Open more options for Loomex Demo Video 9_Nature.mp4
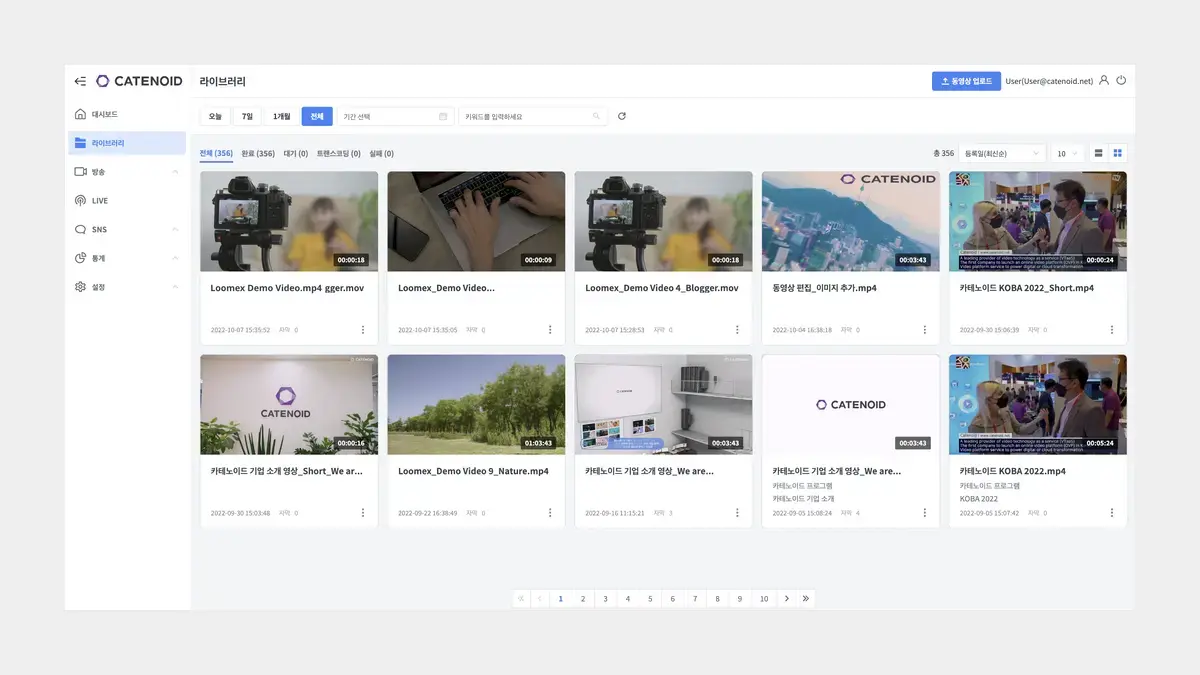The image size is (1200, 675). (550, 513)
